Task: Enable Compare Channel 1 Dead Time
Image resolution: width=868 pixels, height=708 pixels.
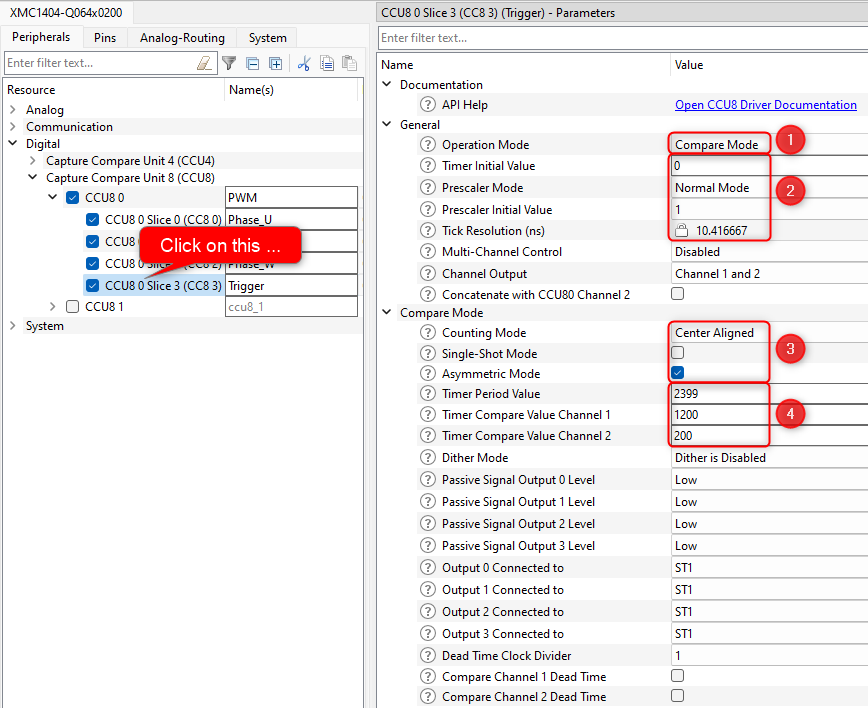Action: pos(677,676)
